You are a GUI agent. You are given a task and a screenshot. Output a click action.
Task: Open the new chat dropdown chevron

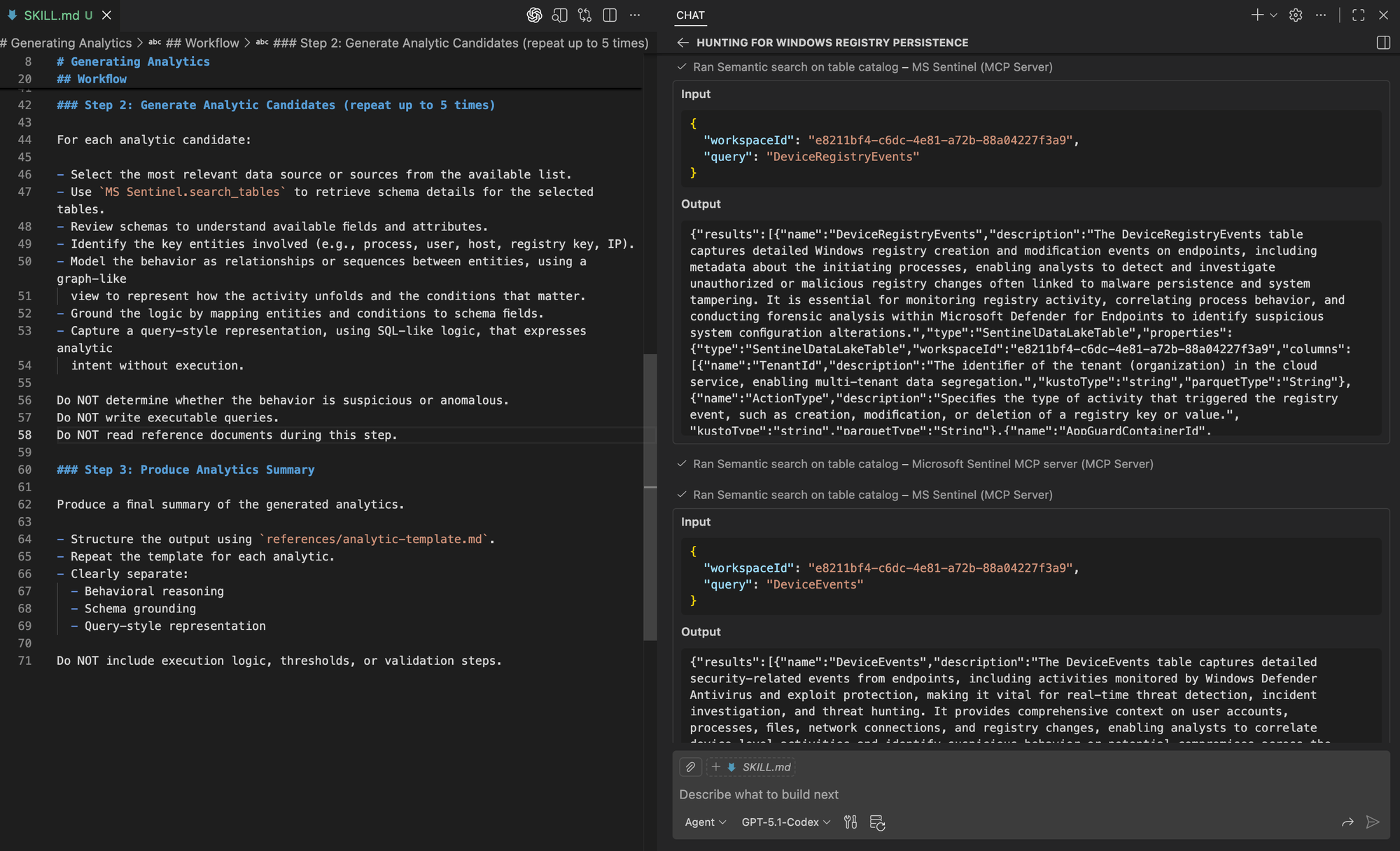point(1273,15)
